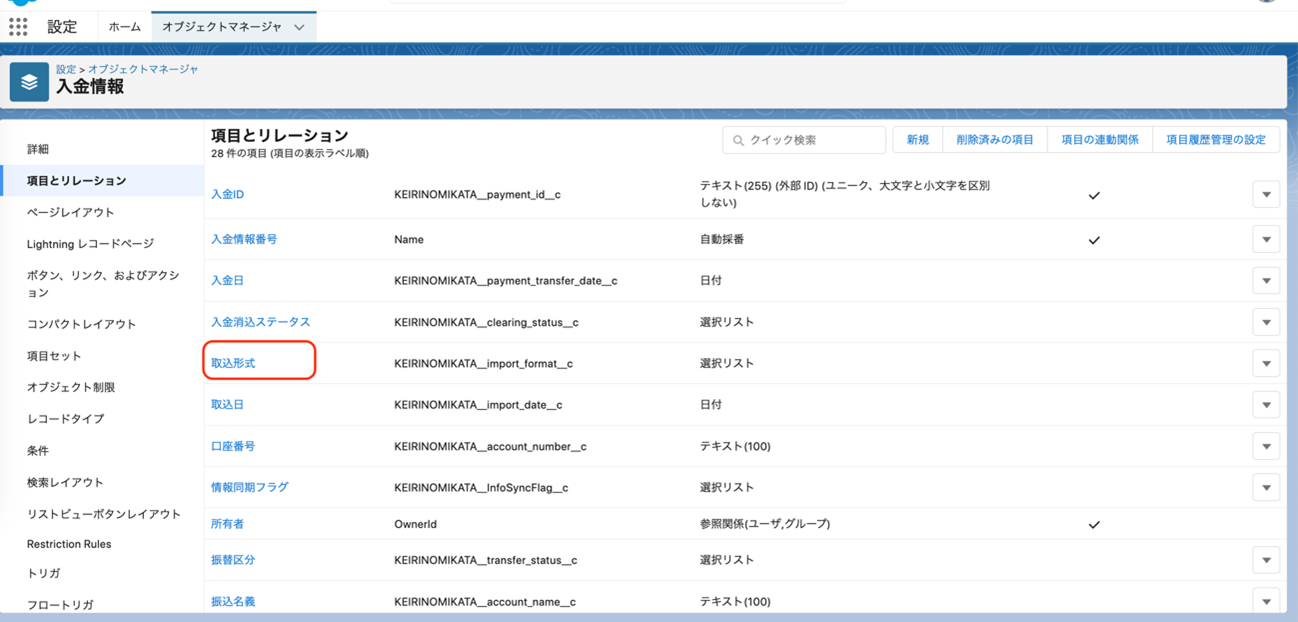
Task: Open the 取込形式 field link
Action: [x=233, y=363]
